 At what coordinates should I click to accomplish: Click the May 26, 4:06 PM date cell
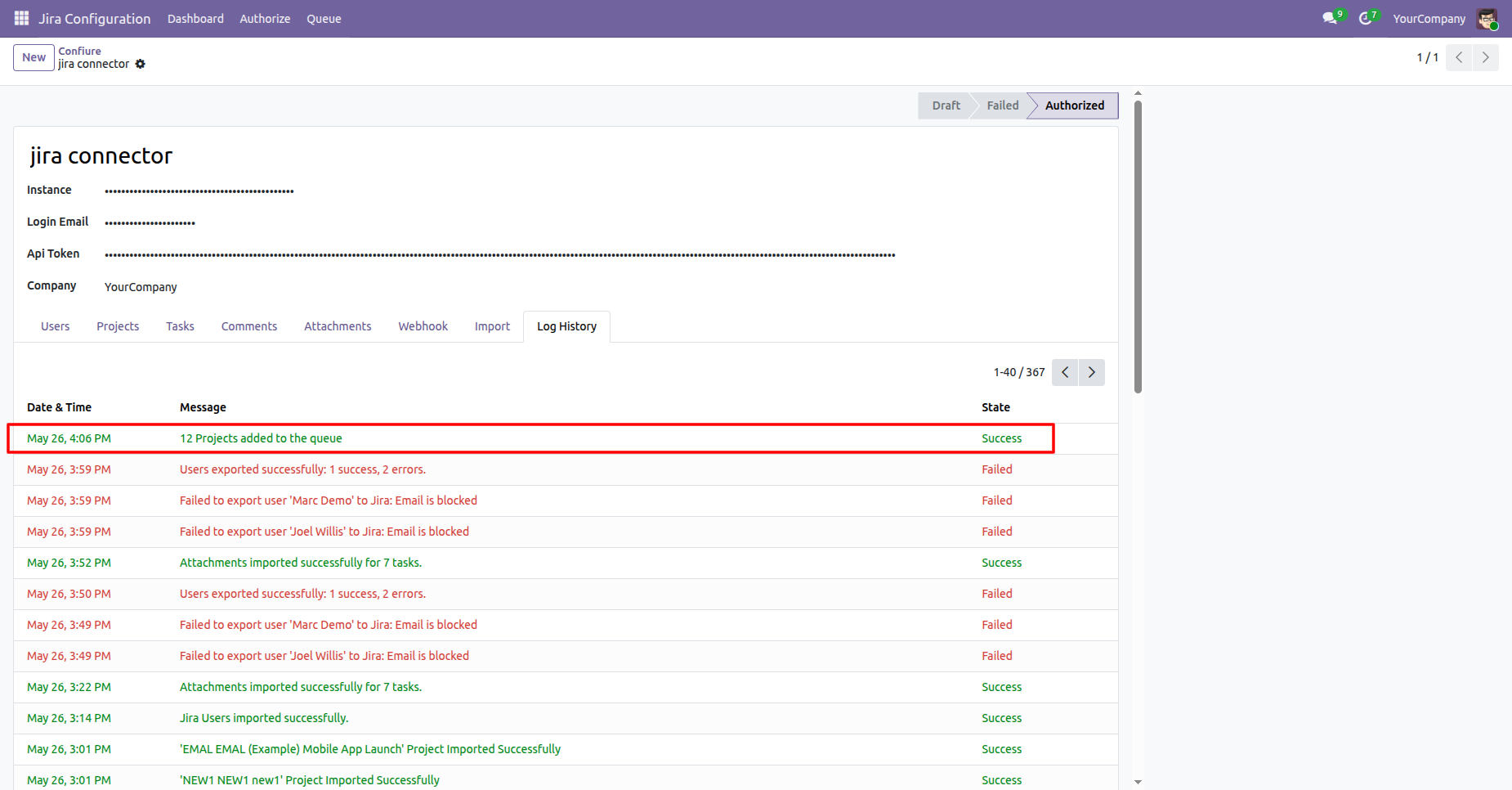click(69, 438)
